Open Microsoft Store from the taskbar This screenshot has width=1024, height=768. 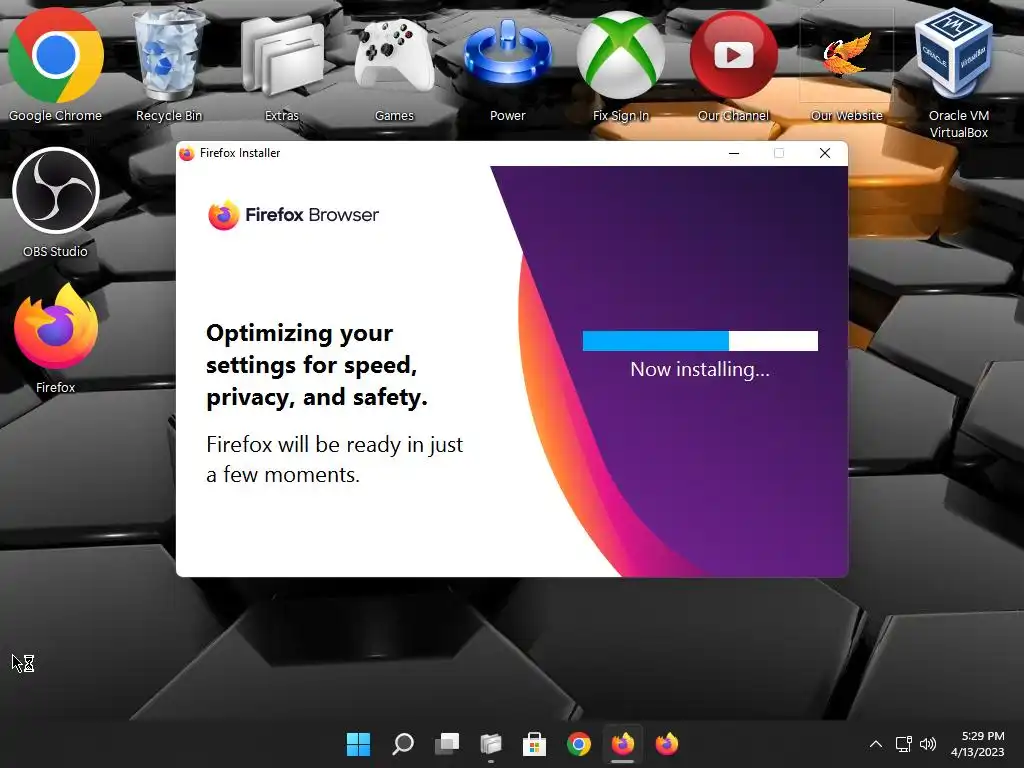534,744
